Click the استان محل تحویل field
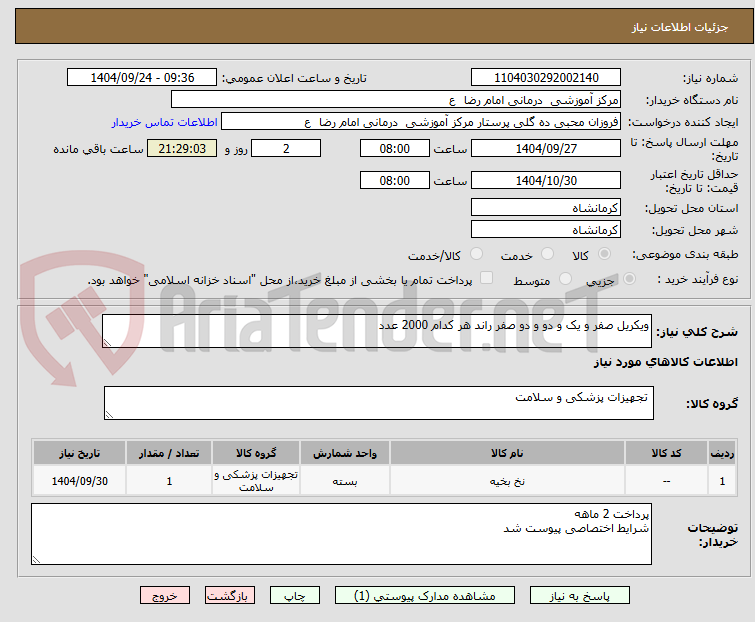The image size is (755, 622). 546,207
